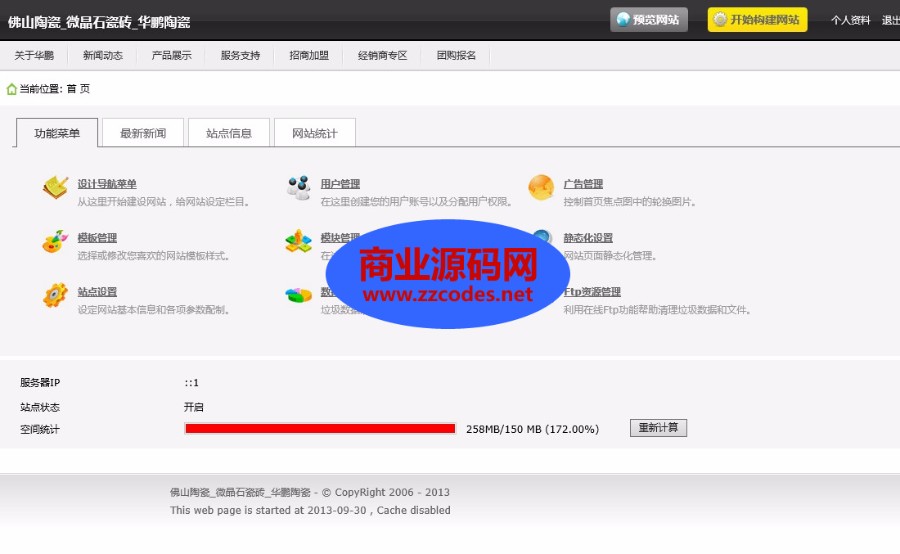Open the 新闻动态 menu item
The height and width of the screenshot is (554, 900).
(x=103, y=56)
